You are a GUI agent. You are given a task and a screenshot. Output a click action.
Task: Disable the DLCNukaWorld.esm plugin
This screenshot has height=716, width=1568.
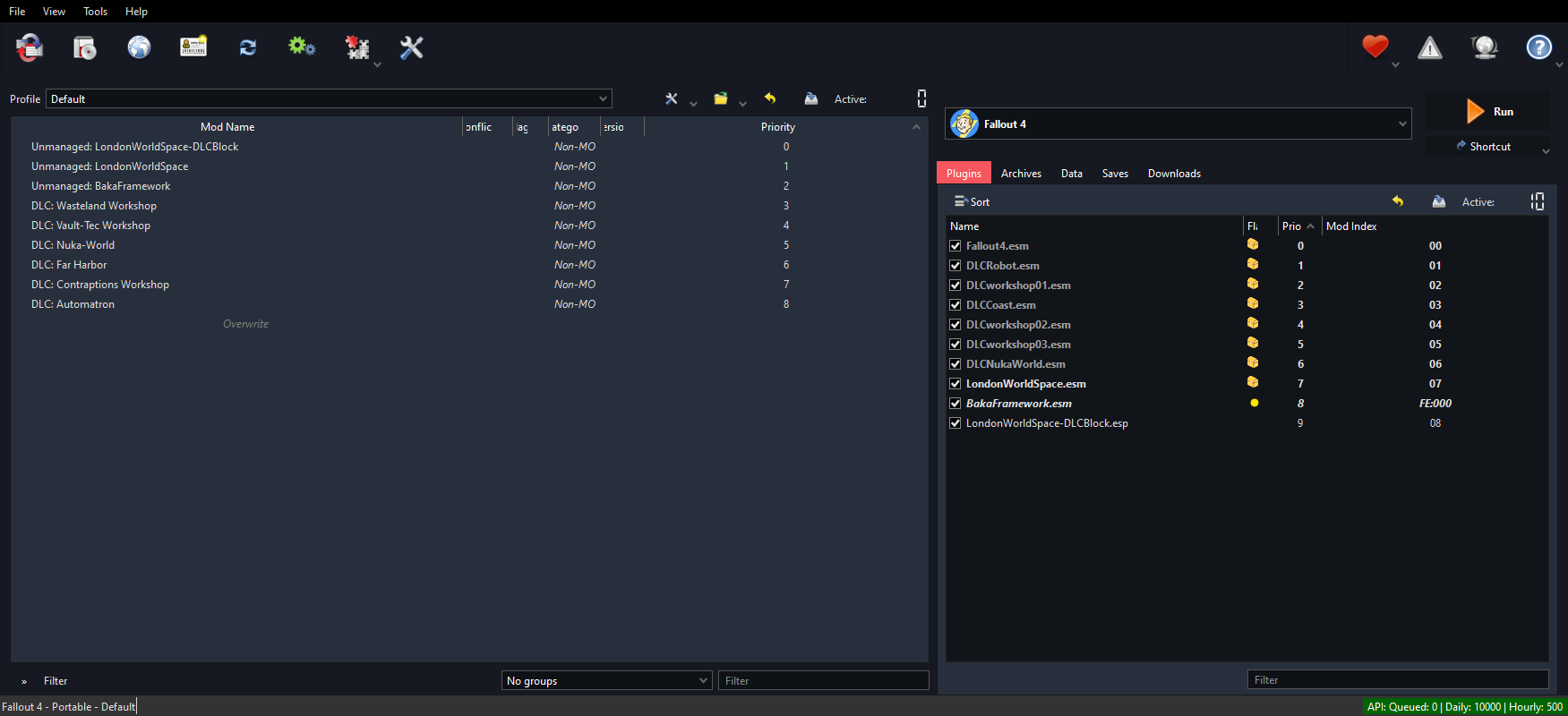[955, 364]
